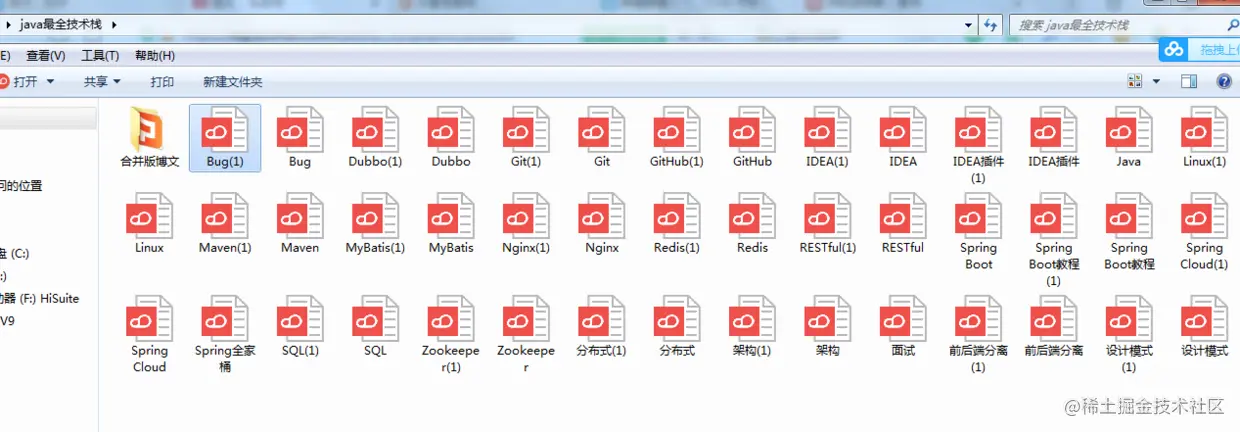Viewport: 1240px width, 432px height.
Task: Select the (C:) drive in sidebar
Action: [15, 254]
